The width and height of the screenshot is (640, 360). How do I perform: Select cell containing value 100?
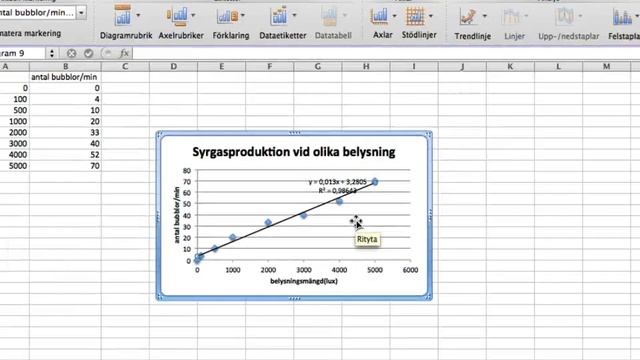click(x=15, y=99)
